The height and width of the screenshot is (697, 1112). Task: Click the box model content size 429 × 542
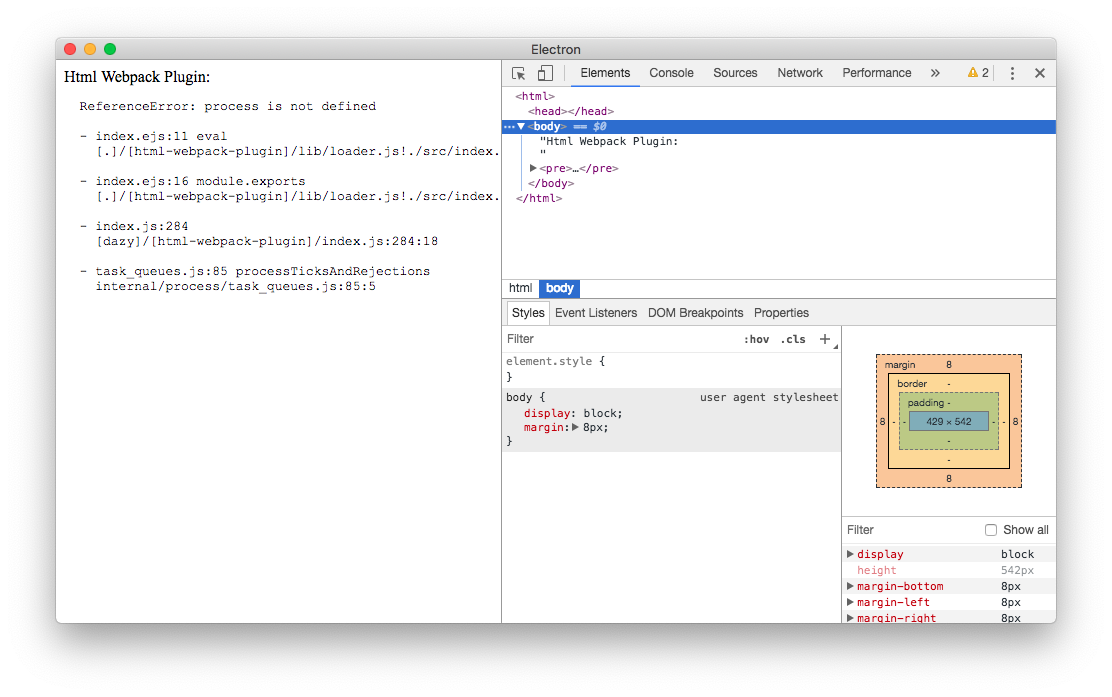tap(949, 421)
